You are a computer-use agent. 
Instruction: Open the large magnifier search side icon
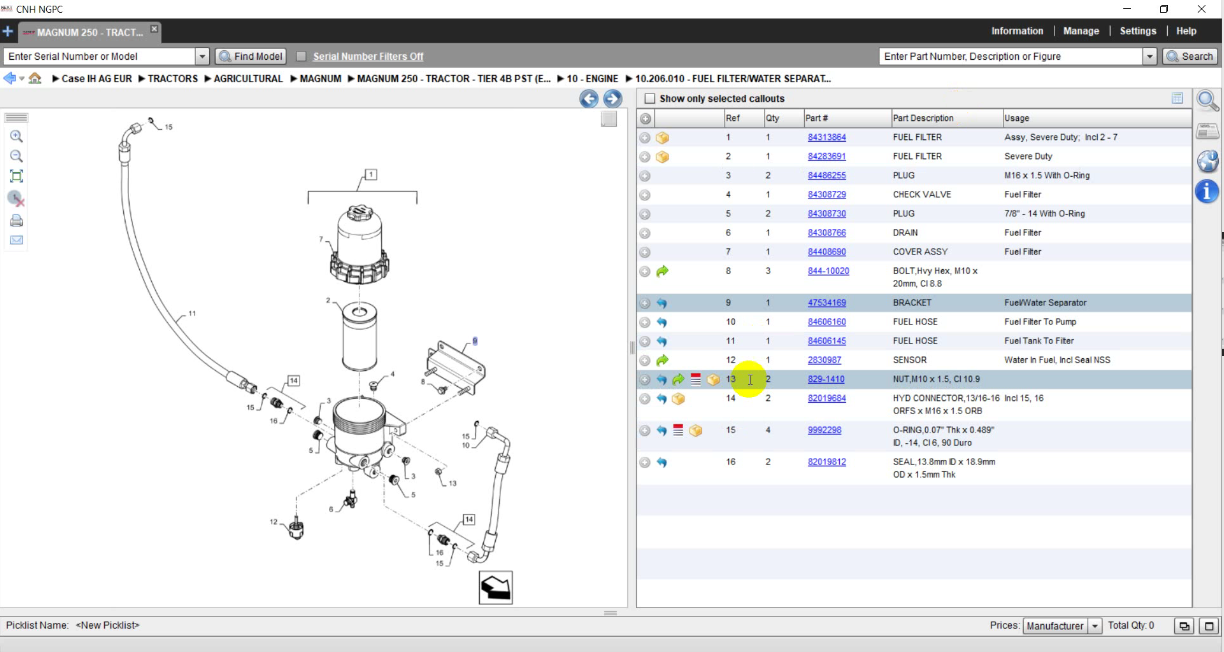coord(1208,101)
